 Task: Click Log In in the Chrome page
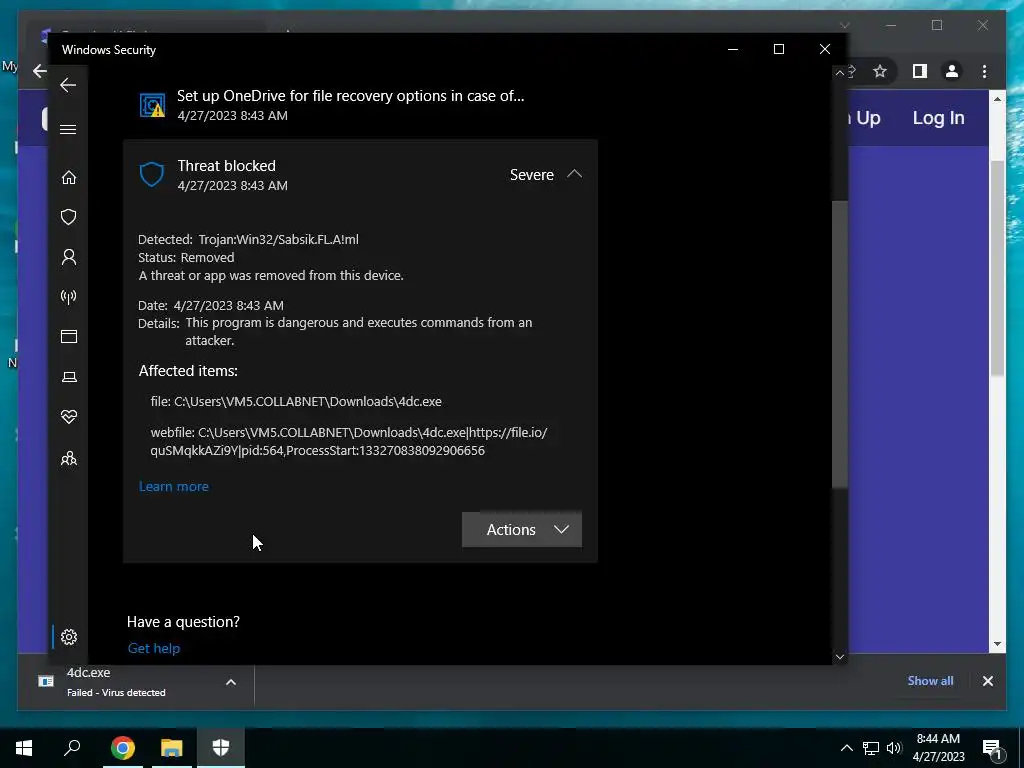tap(938, 118)
